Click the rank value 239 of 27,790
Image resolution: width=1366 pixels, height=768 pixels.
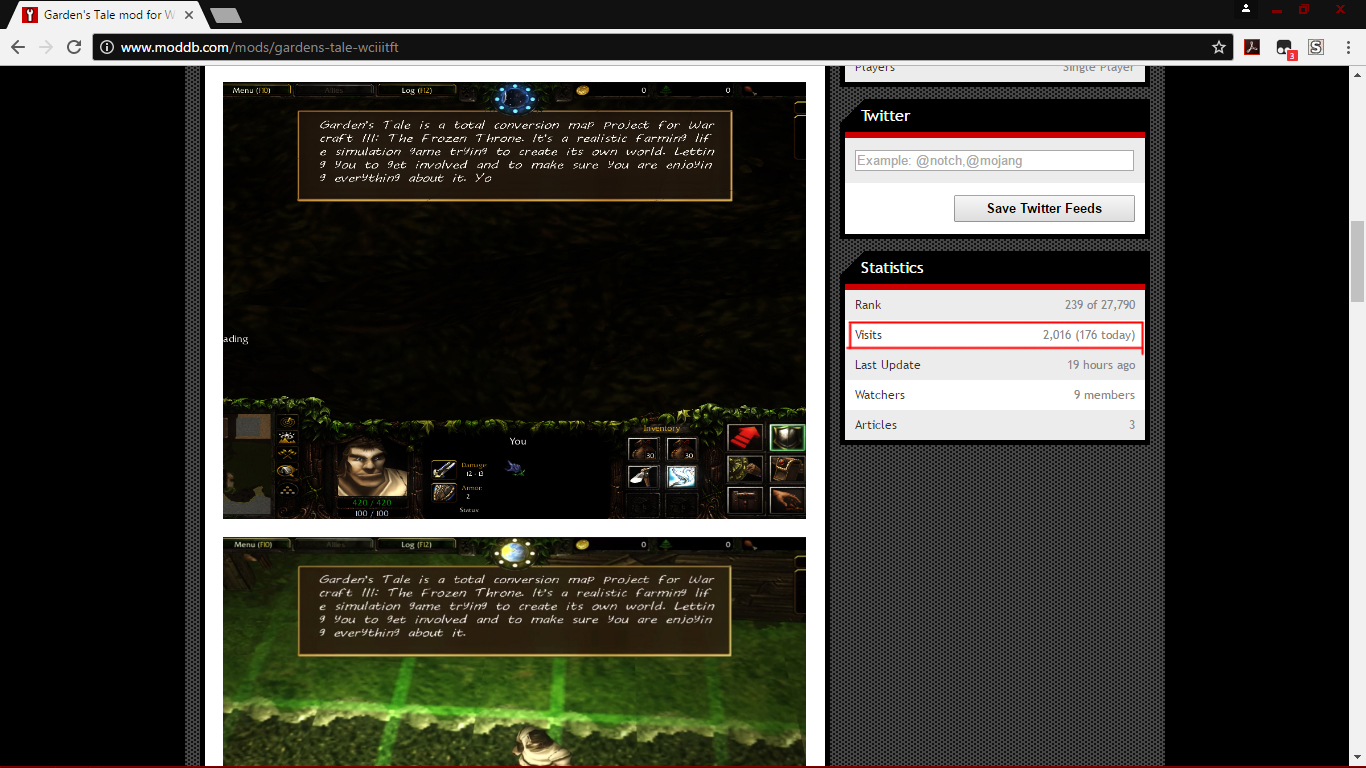[1100, 305]
